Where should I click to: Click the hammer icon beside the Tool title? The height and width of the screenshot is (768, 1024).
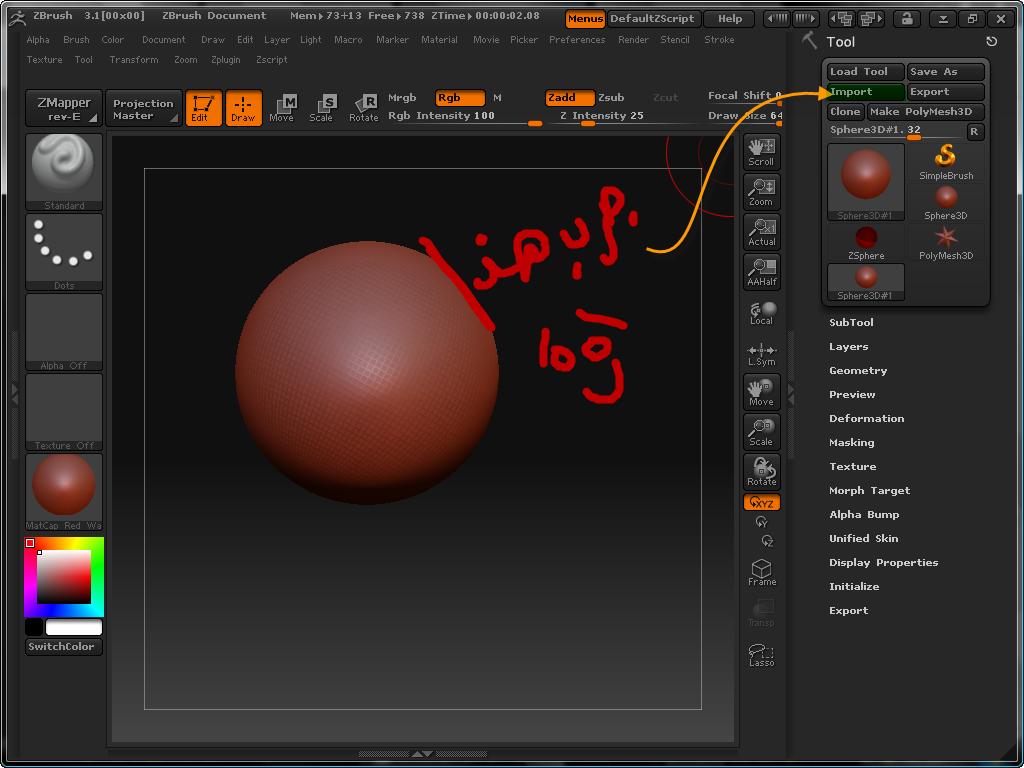[810, 41]
